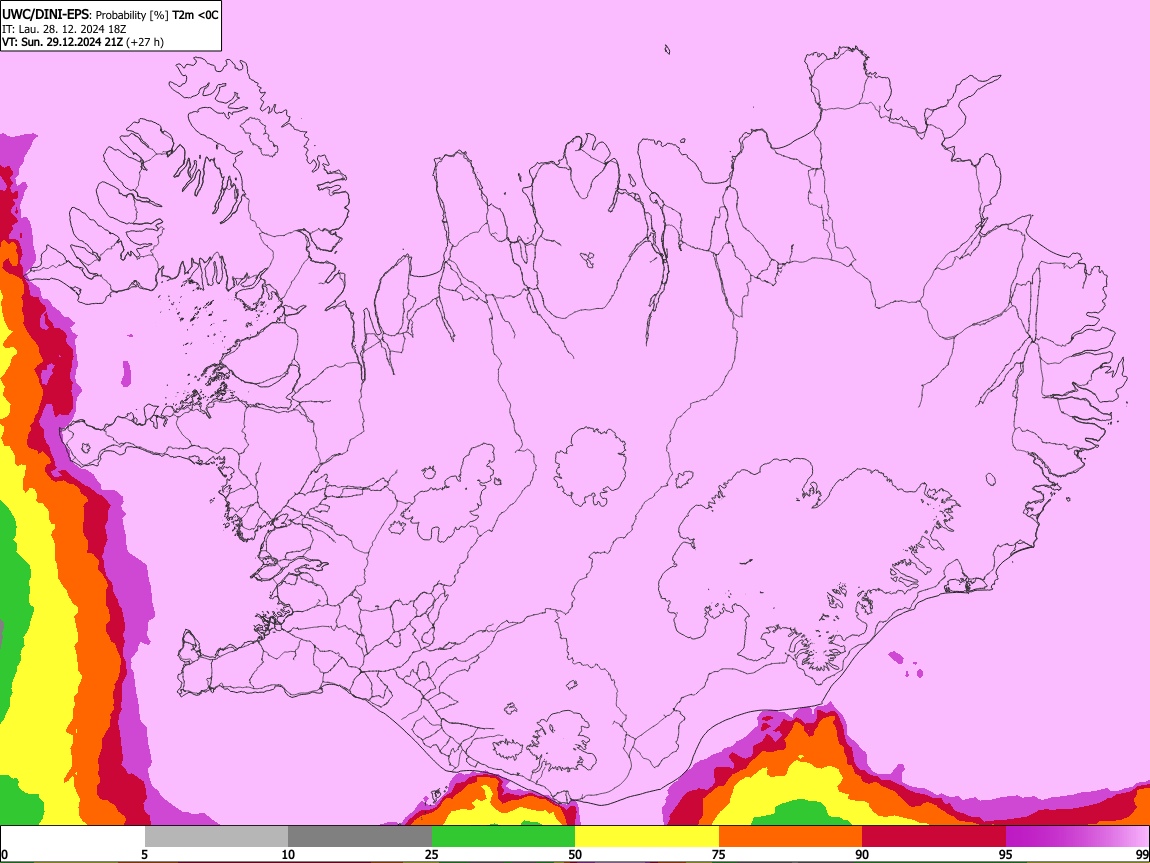Click the magenta 95–99 legend band
This screenshot has height=863, width=1150.
[1077, 837]
